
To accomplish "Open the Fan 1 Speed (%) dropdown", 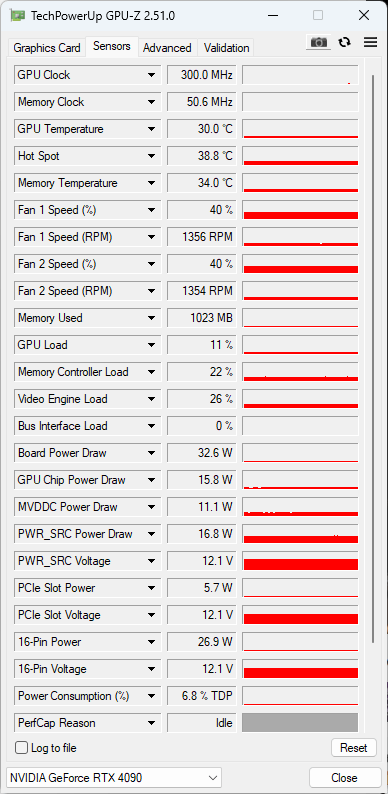I will pos(151,210).
